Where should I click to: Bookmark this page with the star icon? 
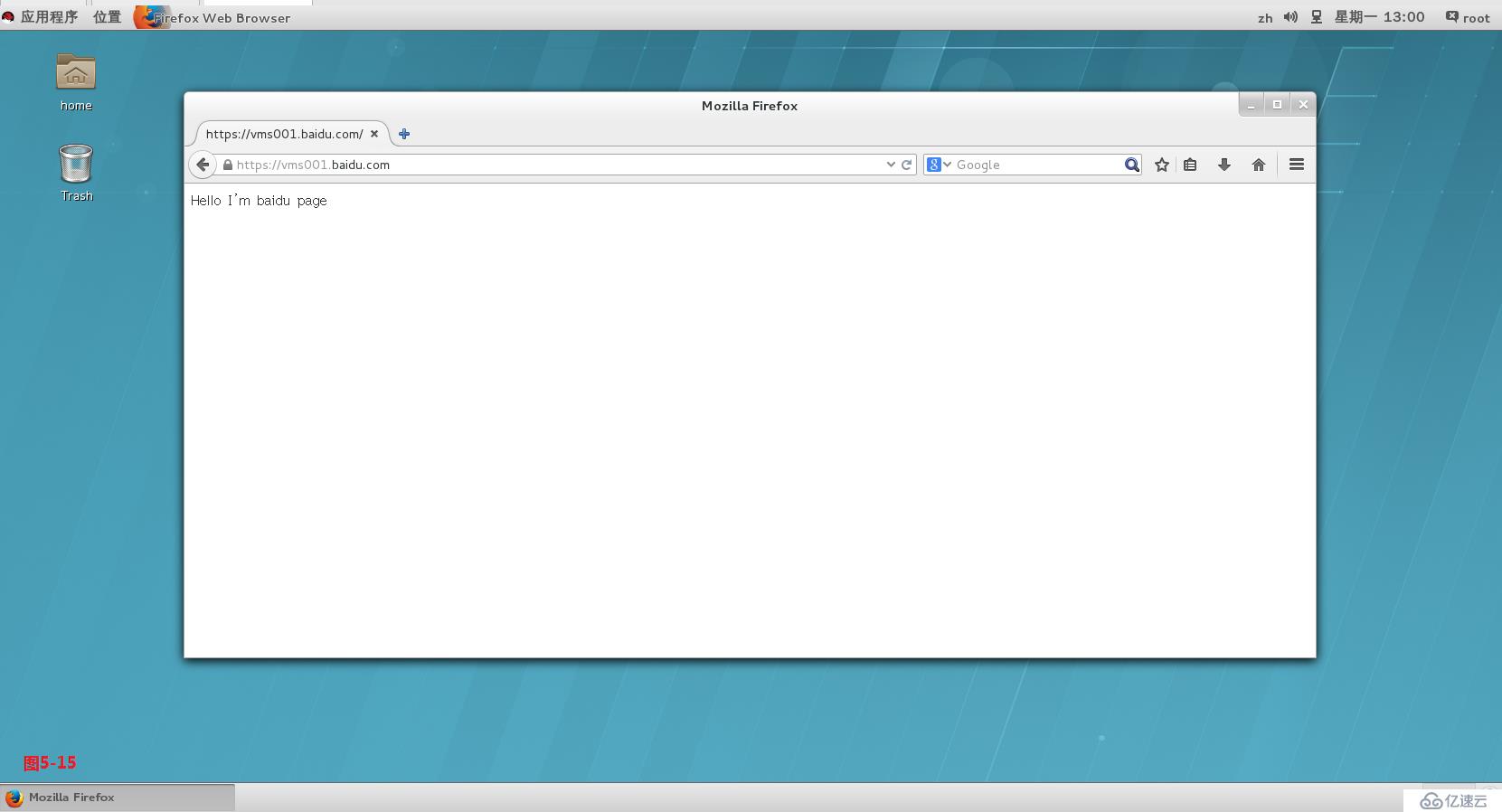pos(1162,165)
